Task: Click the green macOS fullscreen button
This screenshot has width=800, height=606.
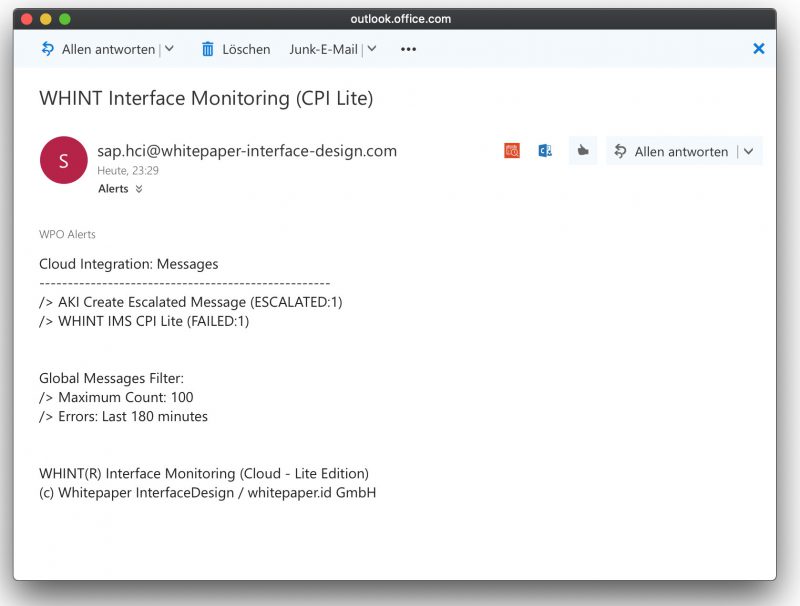Action: [65, 19]
